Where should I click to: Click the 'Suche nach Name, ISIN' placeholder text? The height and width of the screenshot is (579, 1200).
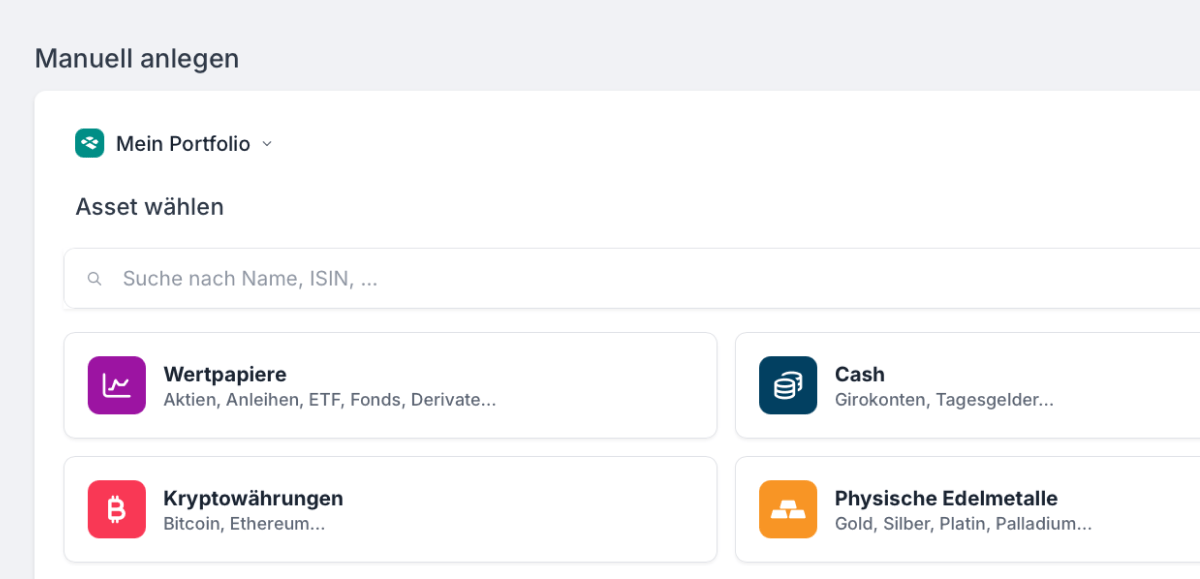click(250, 279)
